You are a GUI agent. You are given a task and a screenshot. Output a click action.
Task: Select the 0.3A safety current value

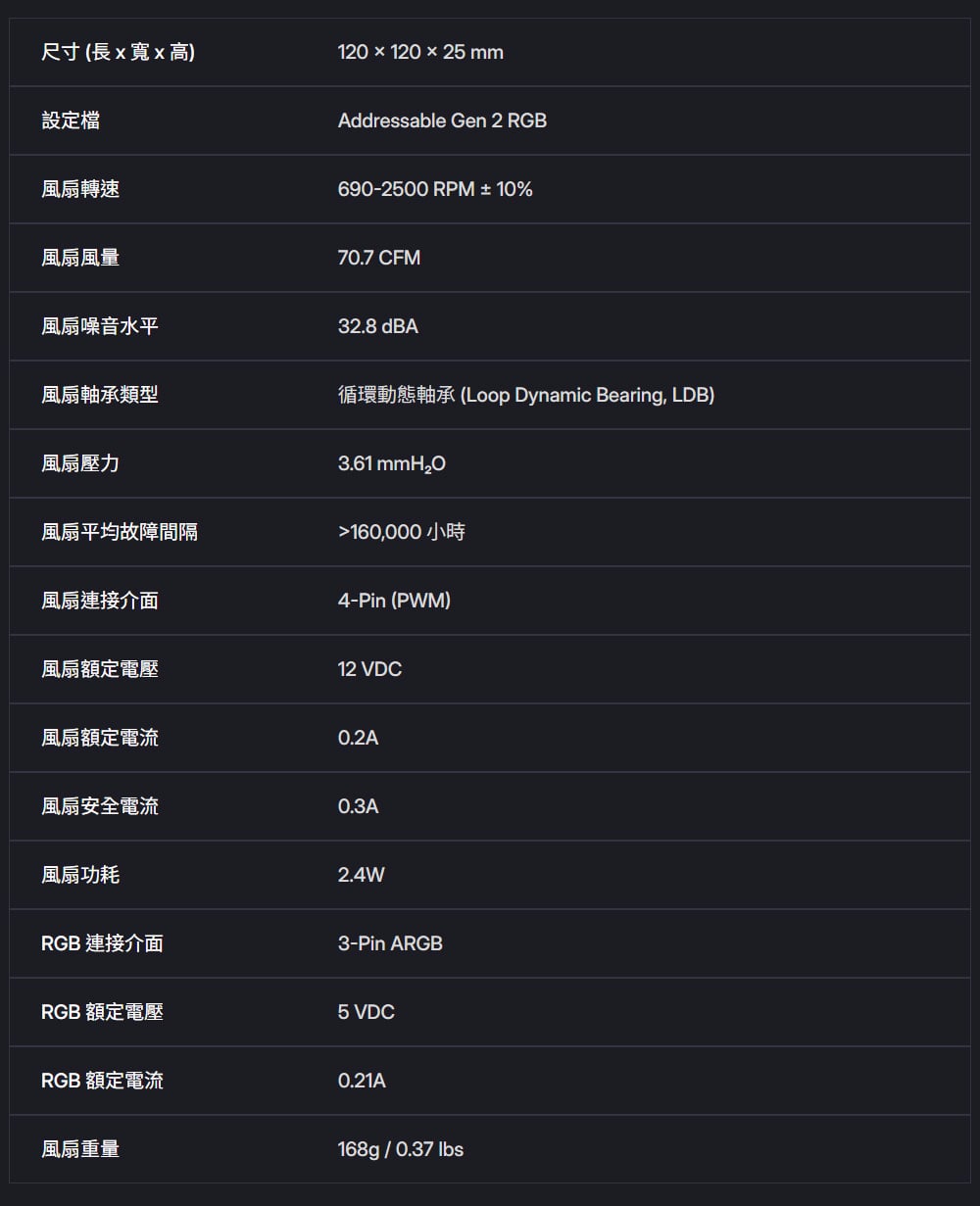358,806
